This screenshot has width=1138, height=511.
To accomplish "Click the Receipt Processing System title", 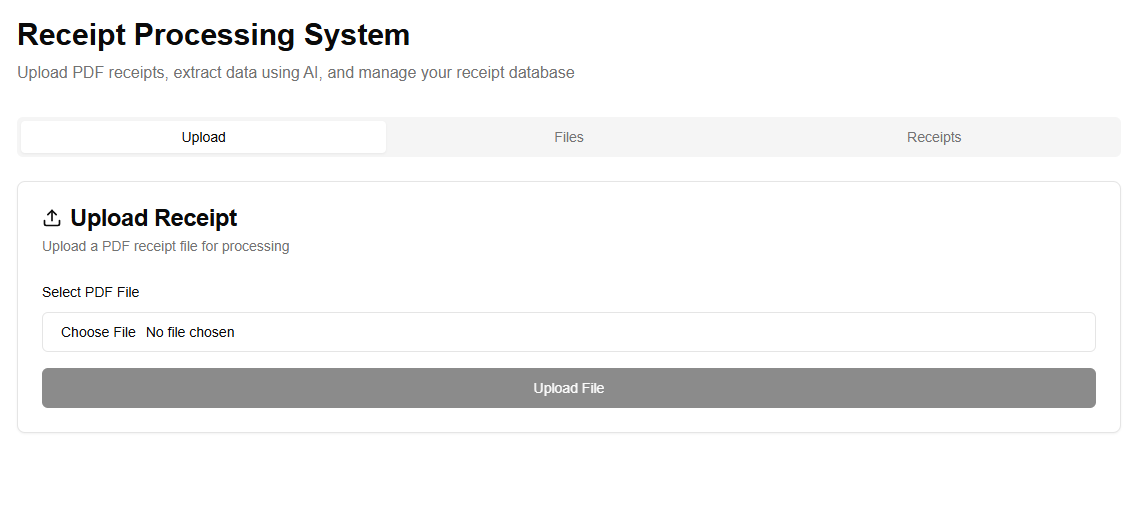I will click(x=213, y=35).
